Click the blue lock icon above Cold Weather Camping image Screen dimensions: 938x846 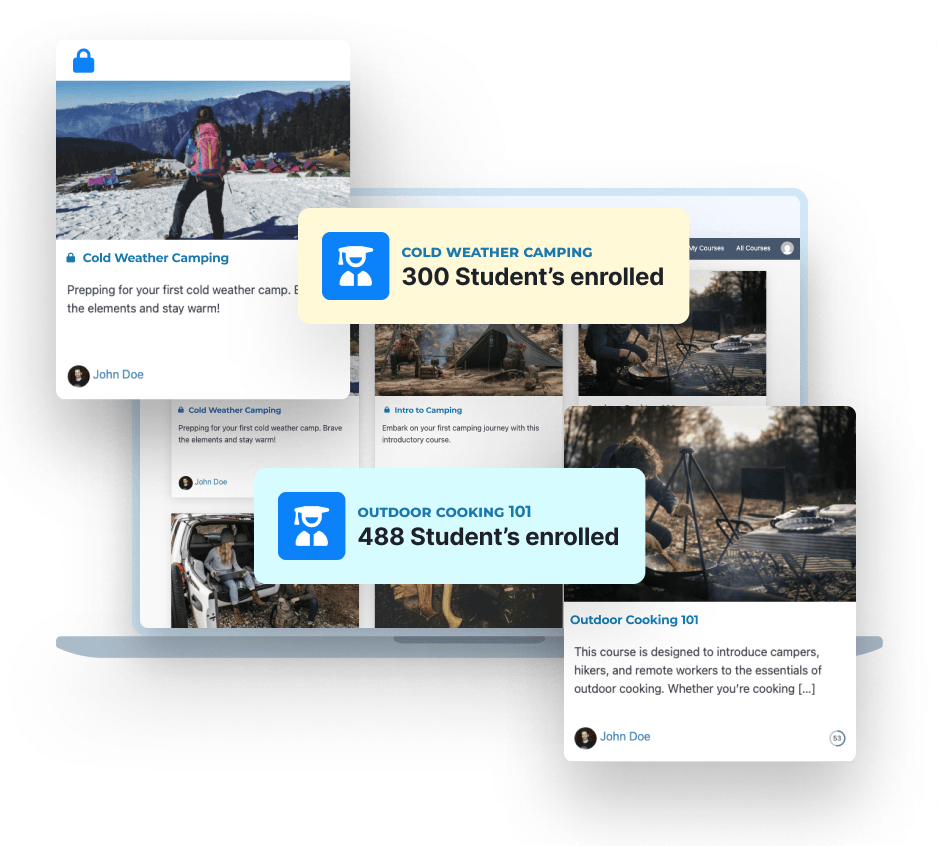click(84, 60)
